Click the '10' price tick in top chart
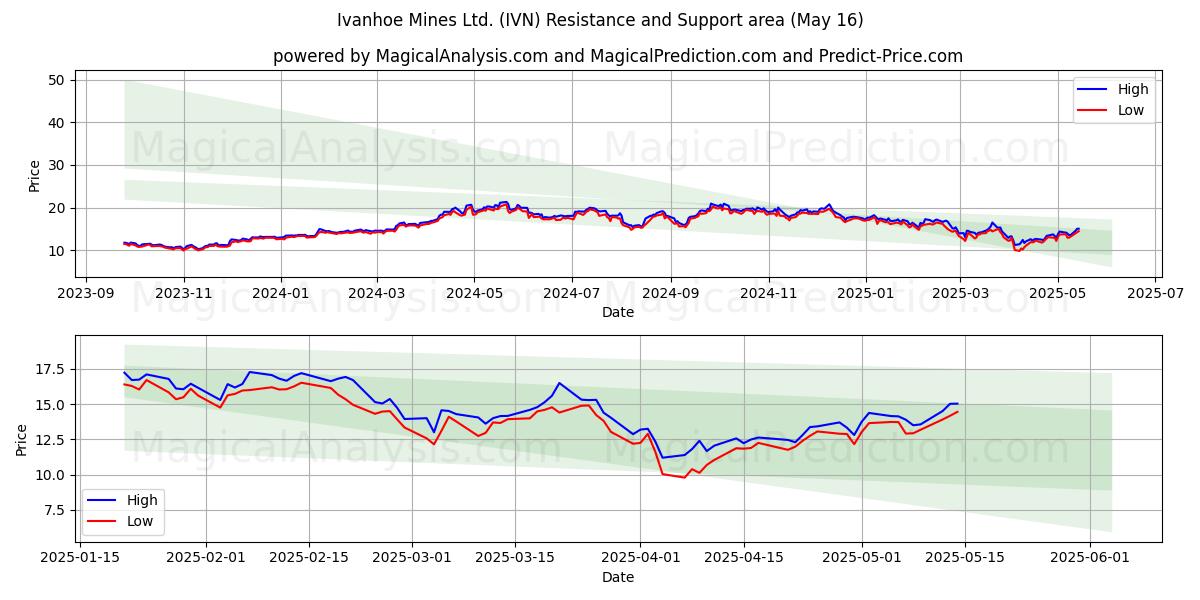The height and width of the screenshot is (600, 1200). (57, 251)
